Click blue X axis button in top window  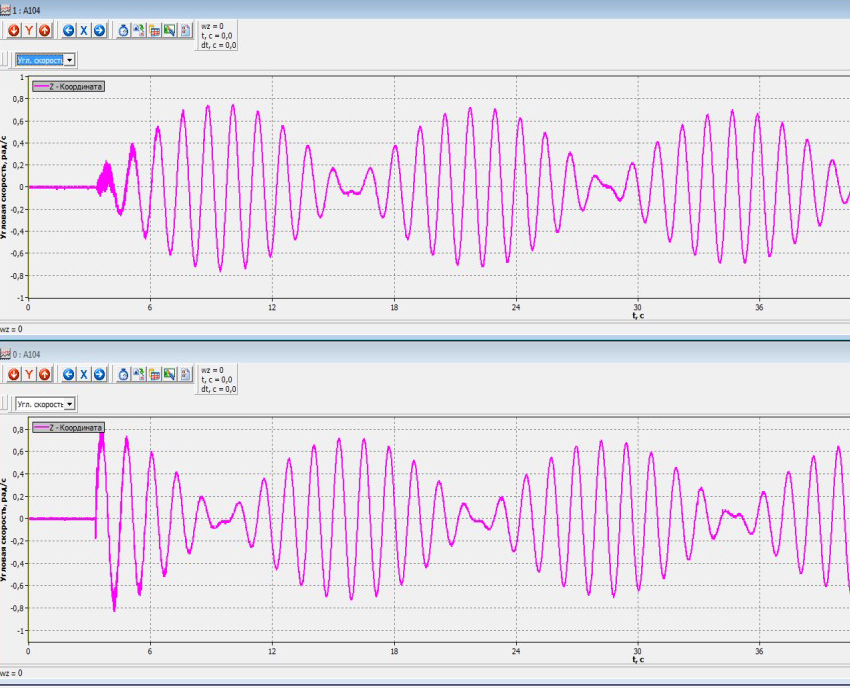pos(84,30)
